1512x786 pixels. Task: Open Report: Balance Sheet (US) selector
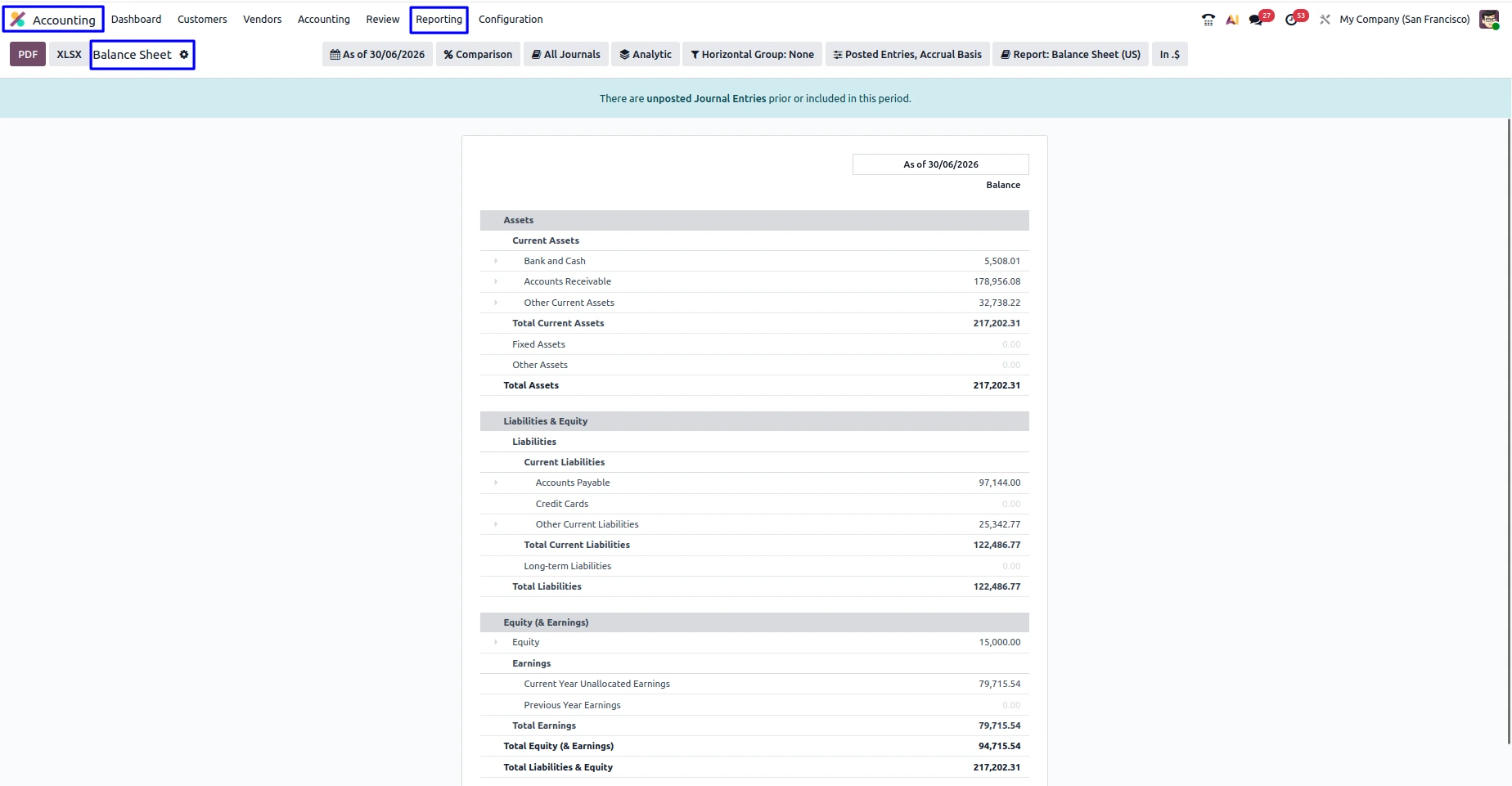[x=1070, y=55]
